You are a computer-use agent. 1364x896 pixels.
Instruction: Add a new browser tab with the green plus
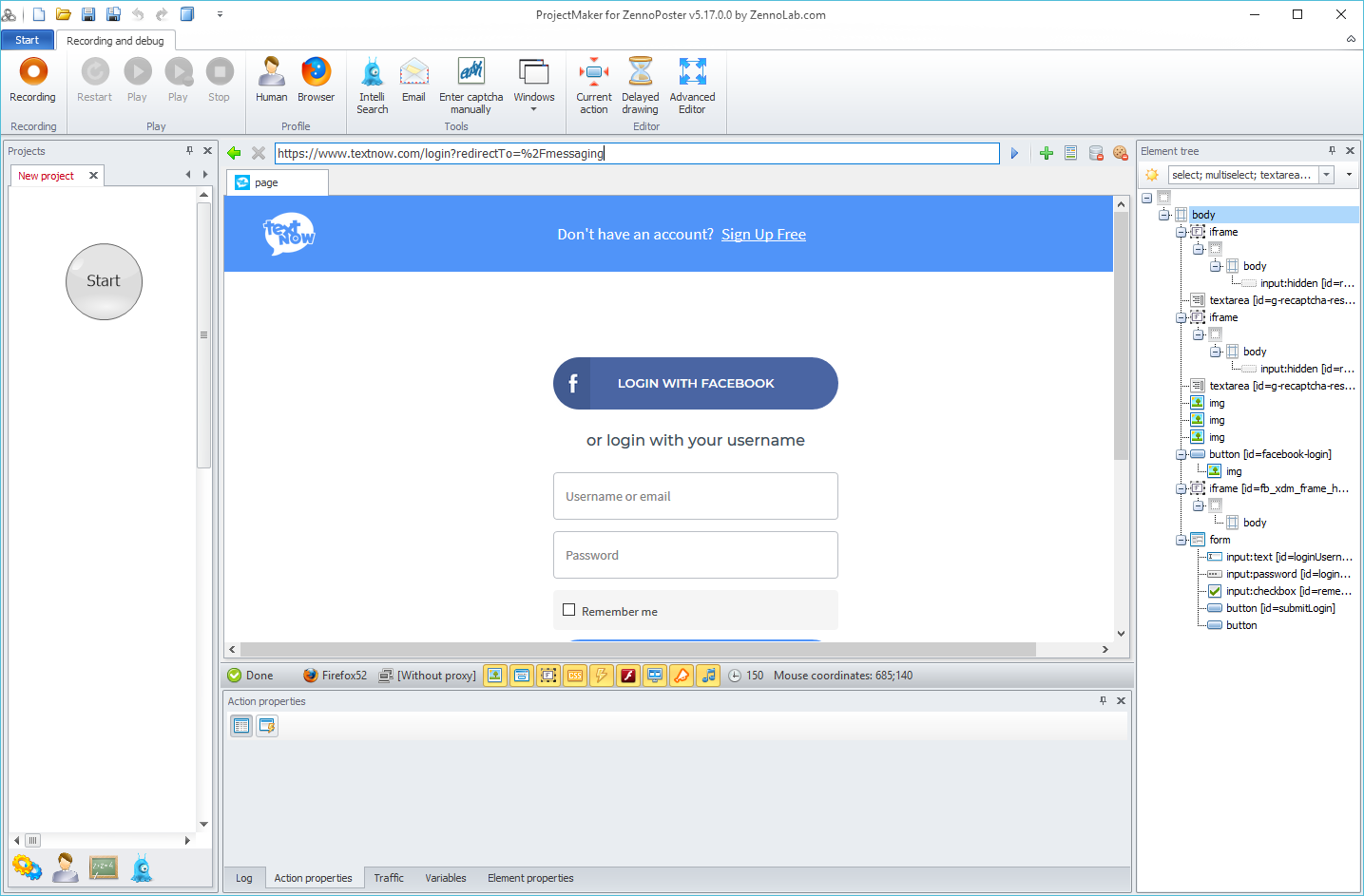1047,153
